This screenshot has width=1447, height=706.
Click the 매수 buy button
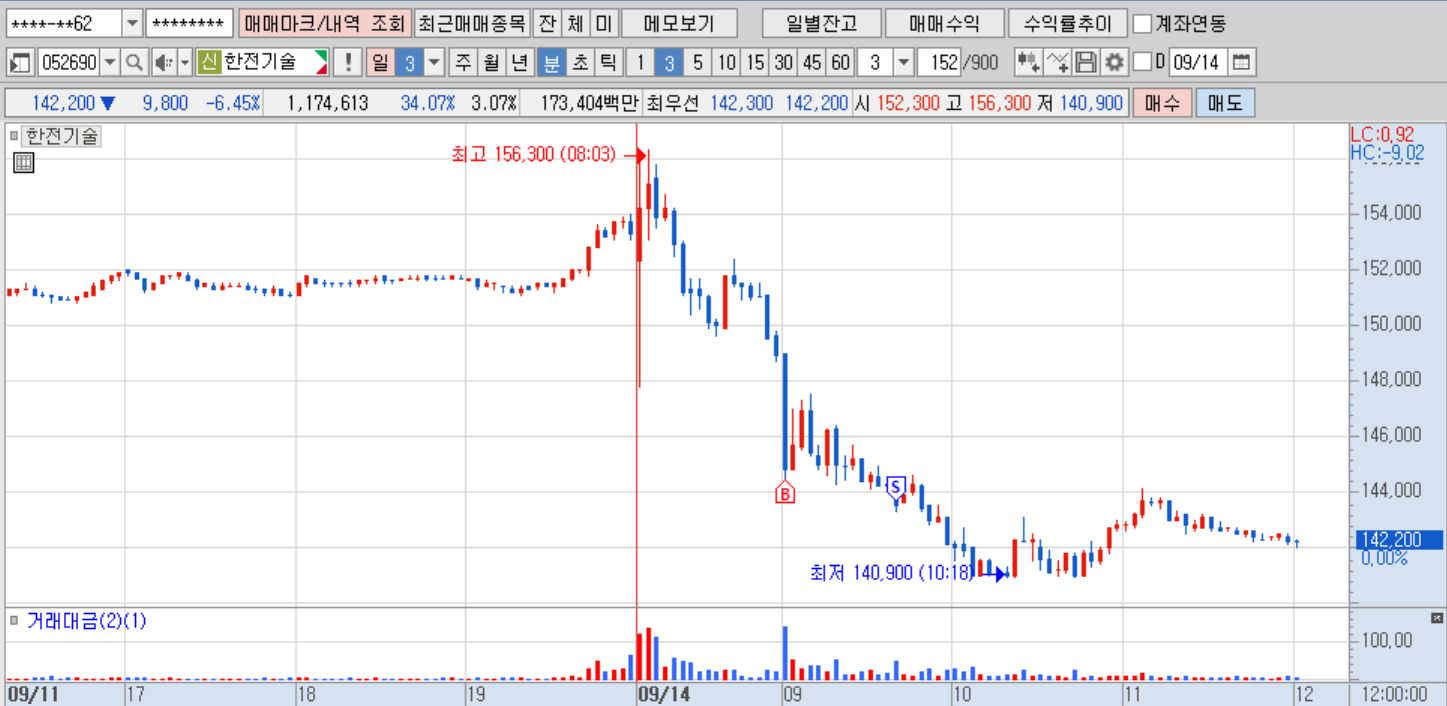(x=1162, y=103)
